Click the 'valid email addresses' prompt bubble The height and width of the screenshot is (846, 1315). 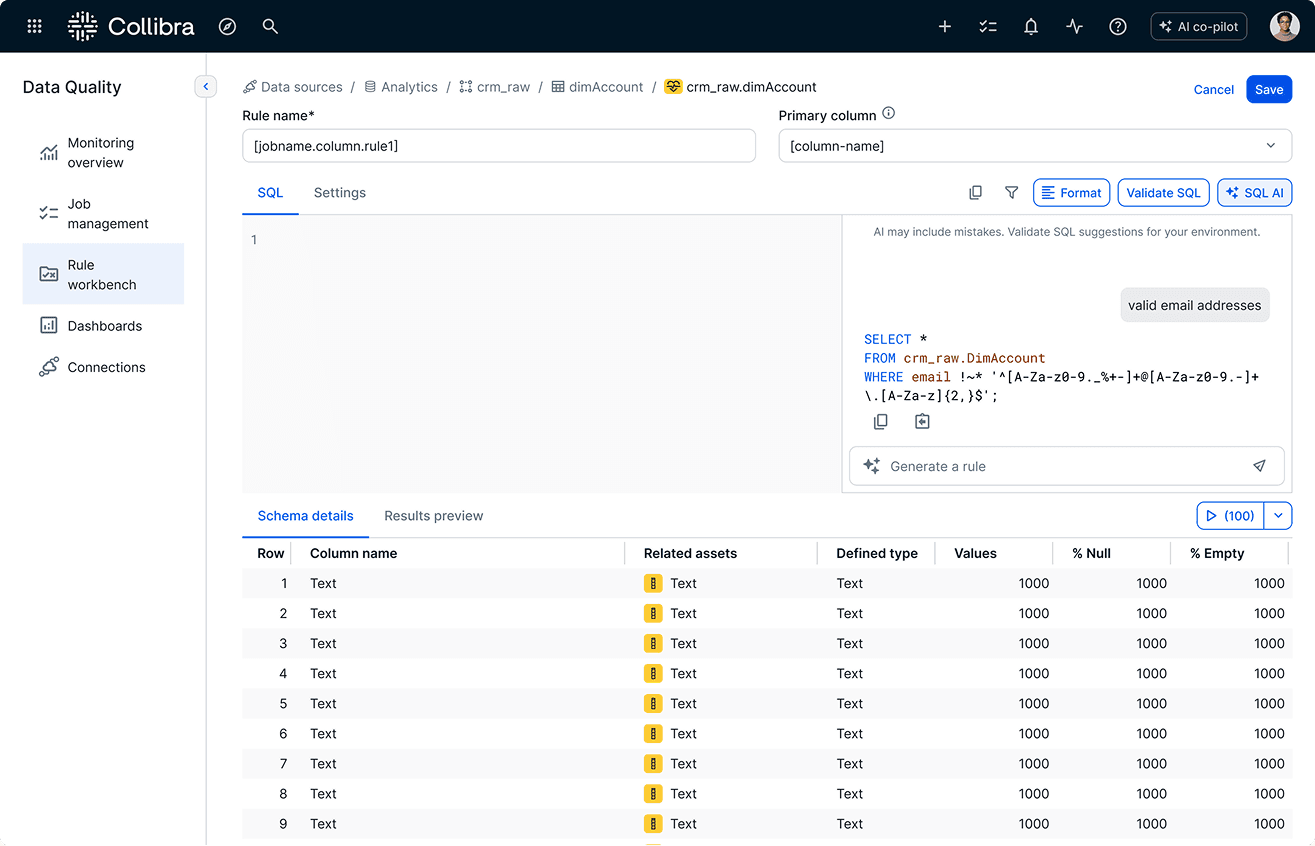[x=1195, y=305]
